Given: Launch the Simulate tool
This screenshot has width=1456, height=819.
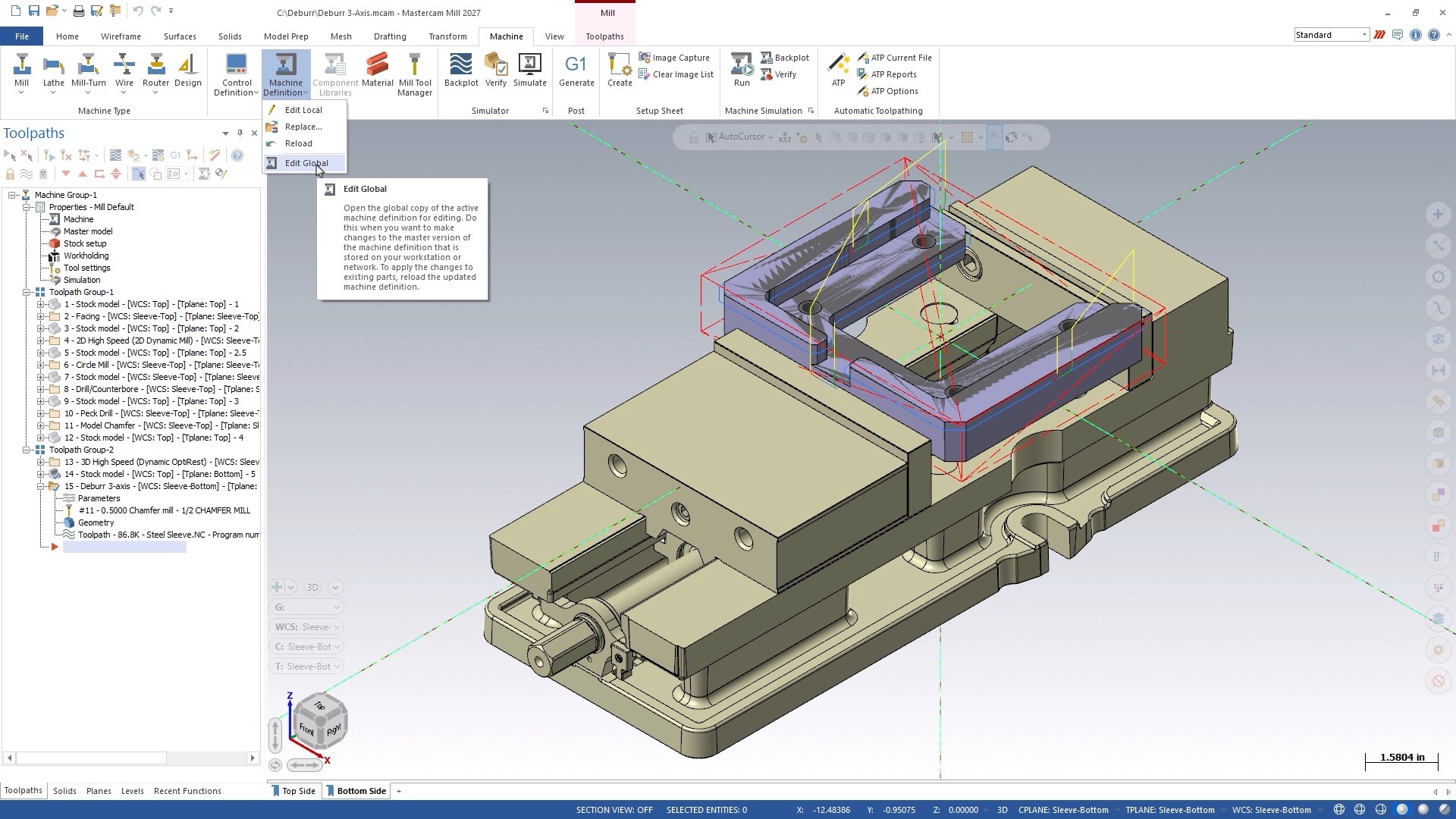Looking at the screenshot, I should [x=529, y=71].
